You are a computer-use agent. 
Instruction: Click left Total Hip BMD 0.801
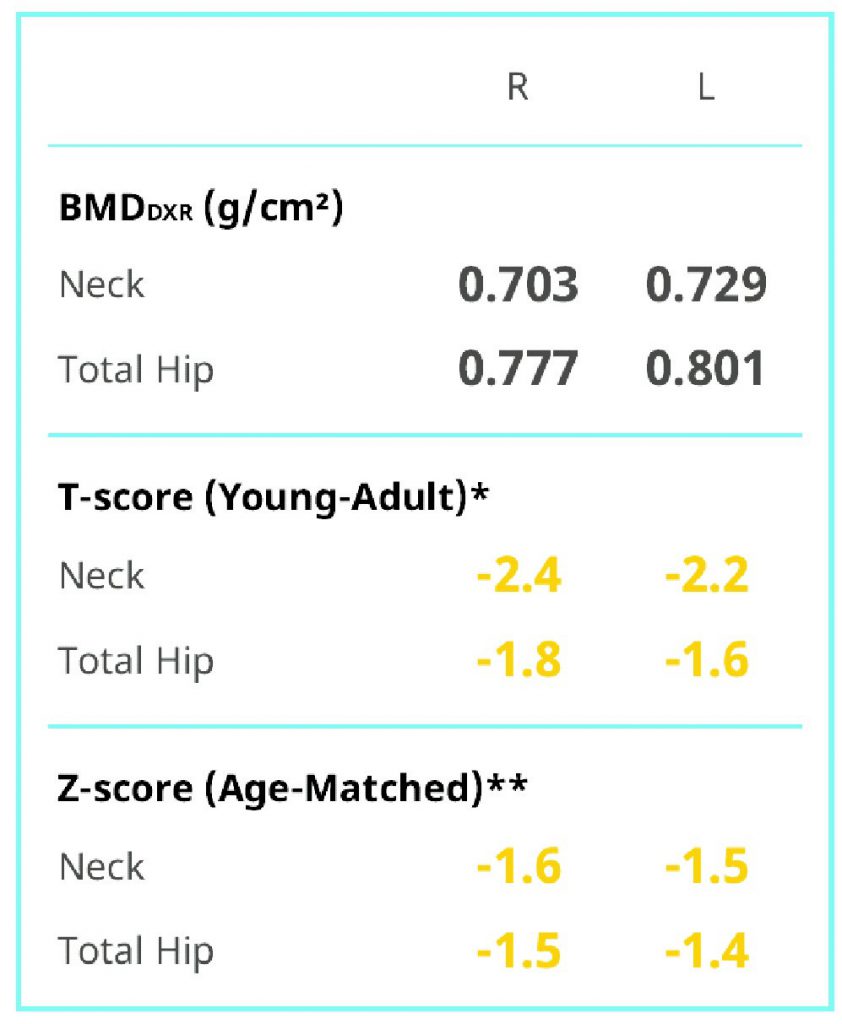point(705,368)
